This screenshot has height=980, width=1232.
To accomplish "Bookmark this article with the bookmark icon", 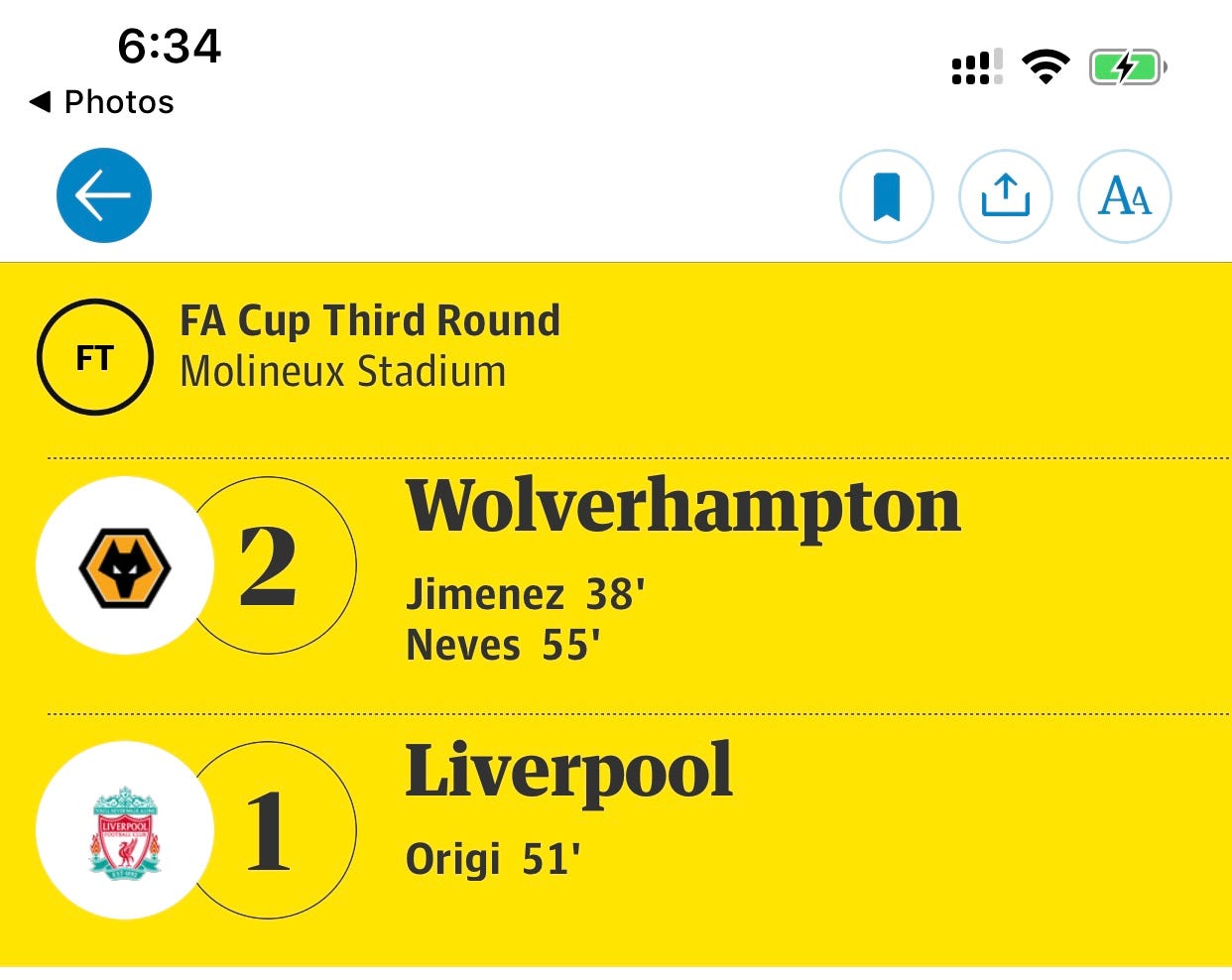I will pyautogui.click(x=887, y=196).
